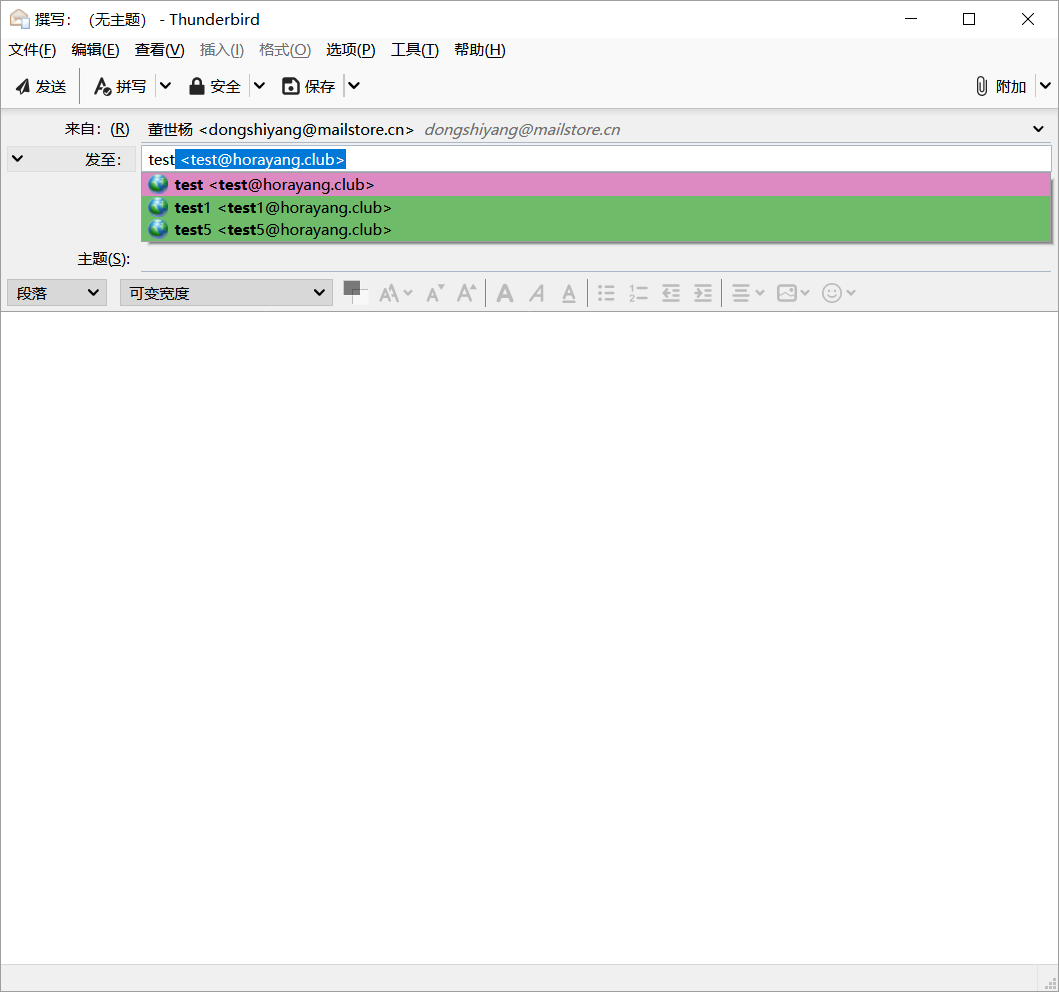This screenshot has height=992, width=1059.
Task: Open the disabled Format (格式) menu
Action: coord(285,50)
